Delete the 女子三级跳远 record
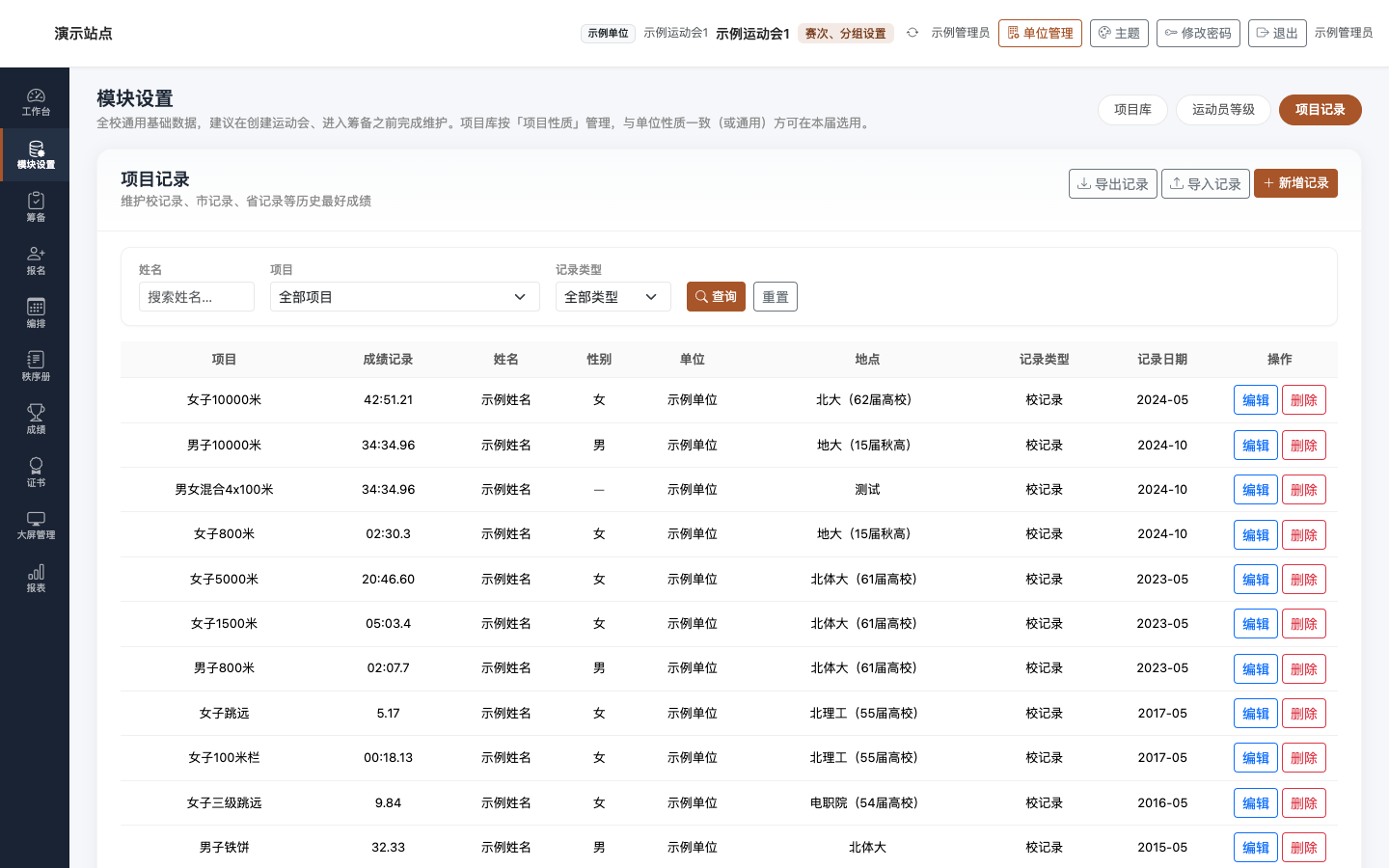Viewport: 1389px width, 868px height. point(1304,803)
